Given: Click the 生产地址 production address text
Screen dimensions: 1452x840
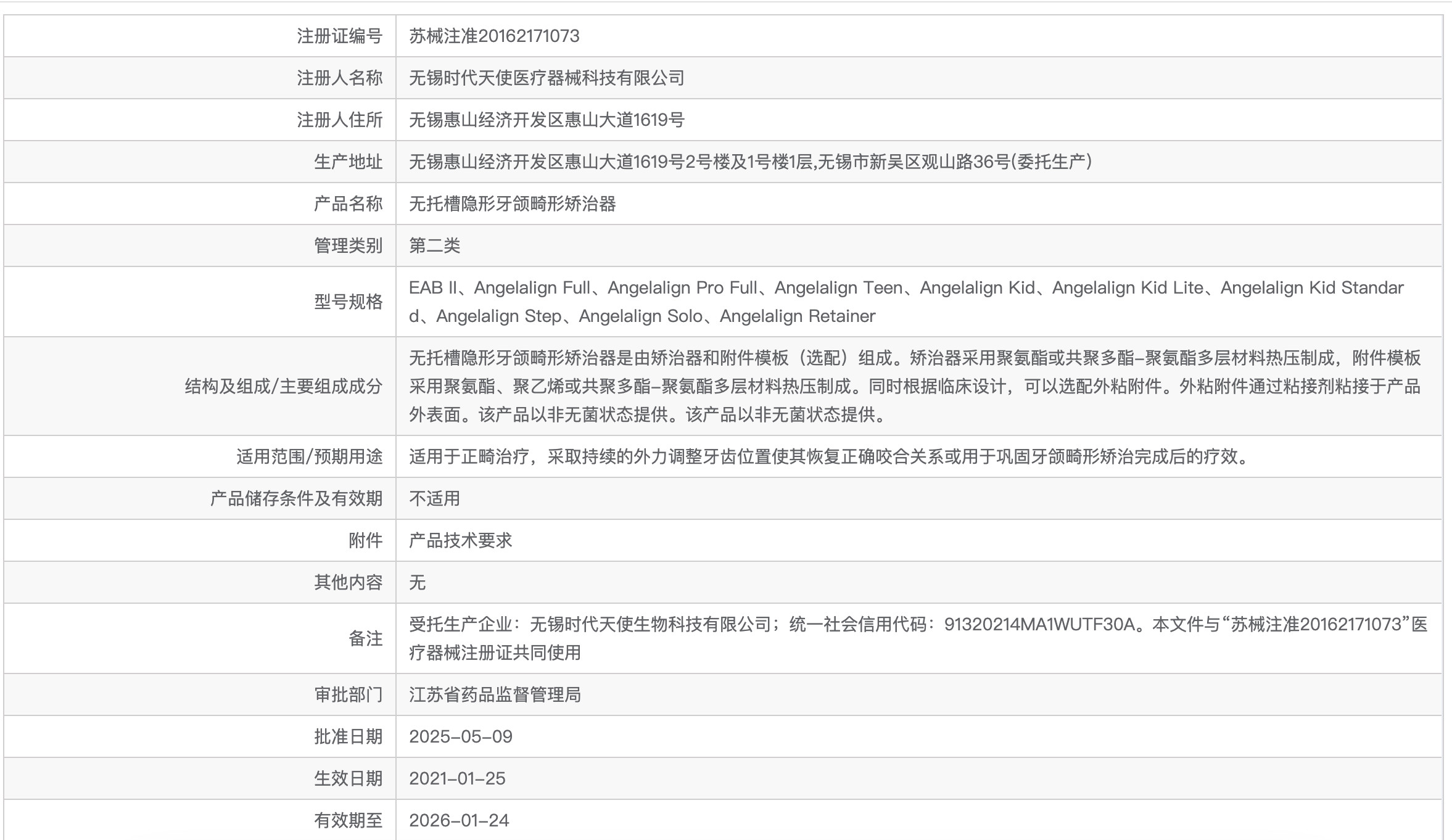Looking at the screenshot, I should pos(750,162).
